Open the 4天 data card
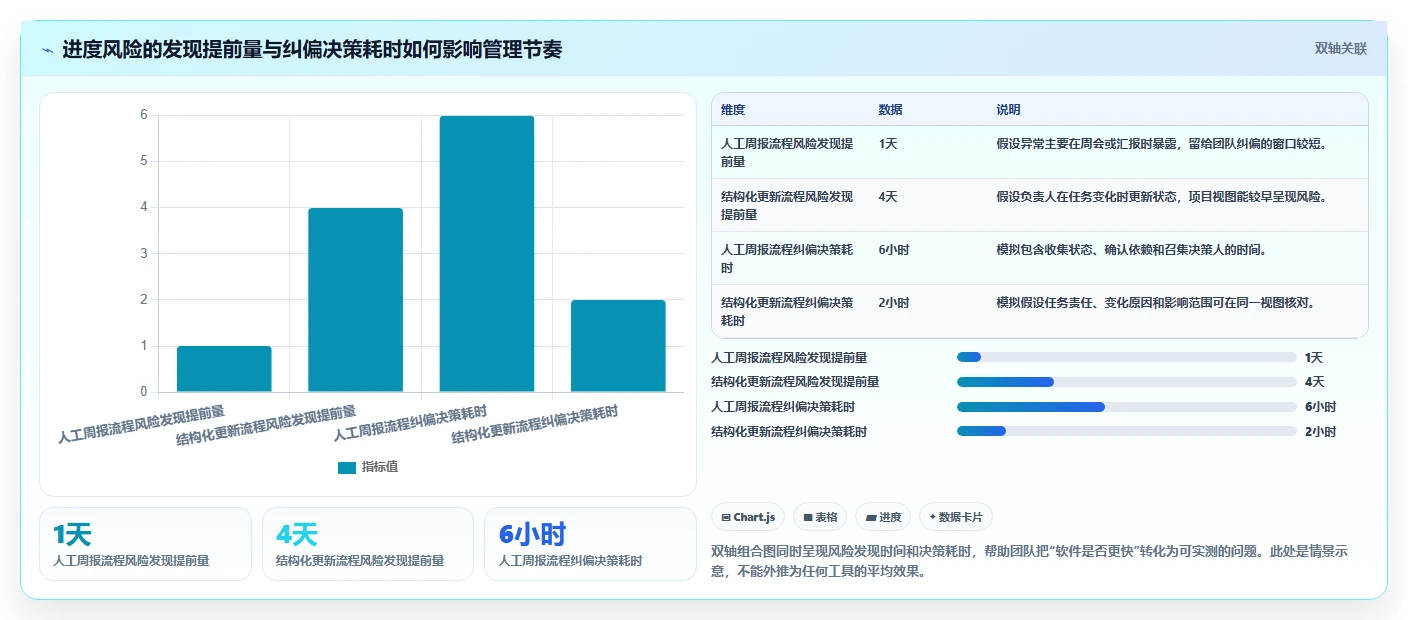Image resolution: width=1408 pixels, height=620 pixels. (x=367, y=544)
